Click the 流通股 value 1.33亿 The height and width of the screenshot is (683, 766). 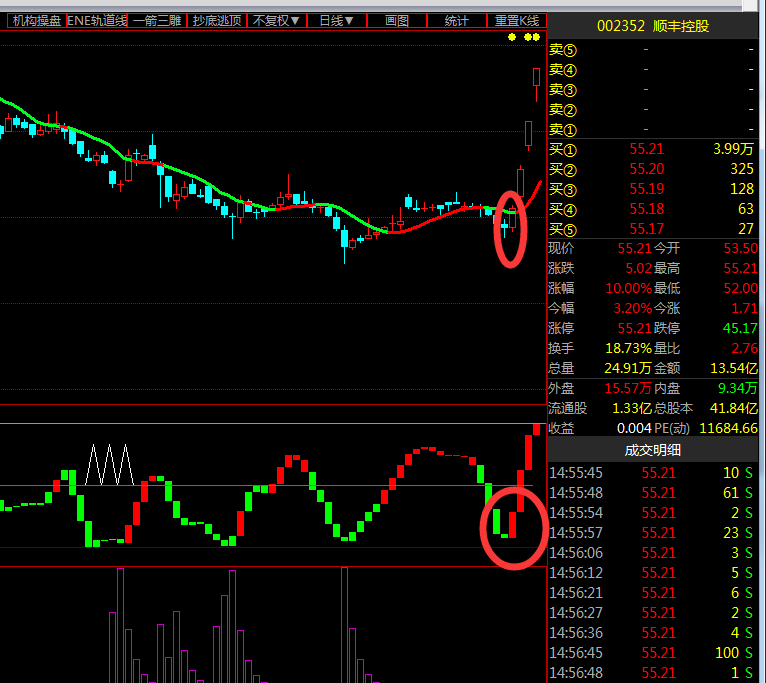pyautogui.click(x=632, y=408)
